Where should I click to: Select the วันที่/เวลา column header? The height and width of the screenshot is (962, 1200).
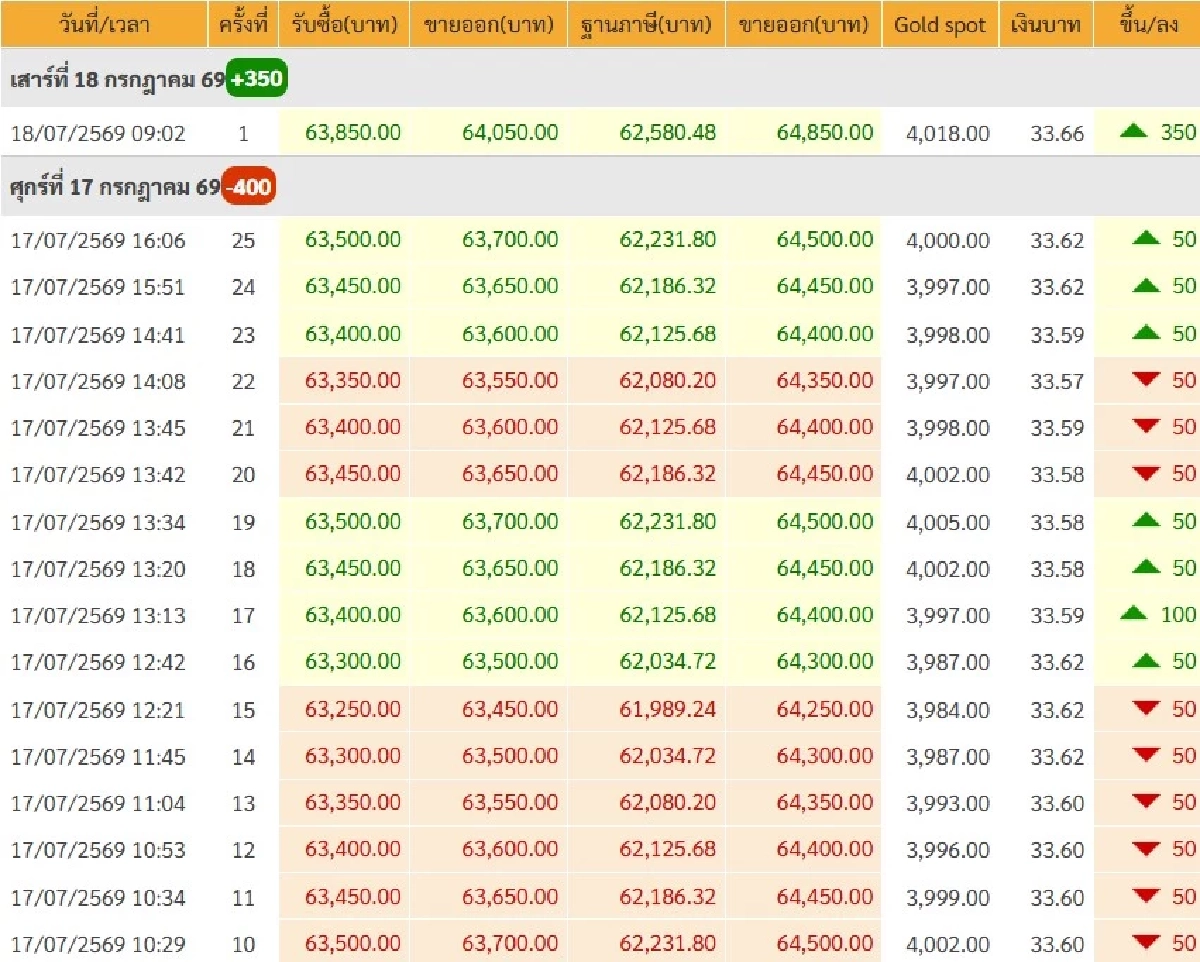click(104, 24)
